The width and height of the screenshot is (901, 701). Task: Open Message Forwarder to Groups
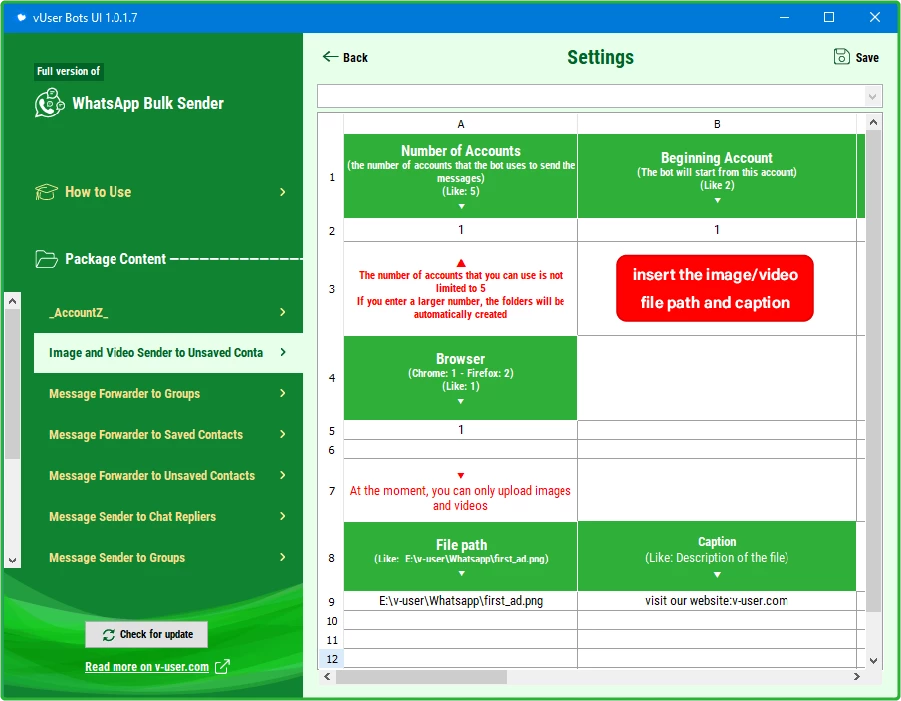168,394
